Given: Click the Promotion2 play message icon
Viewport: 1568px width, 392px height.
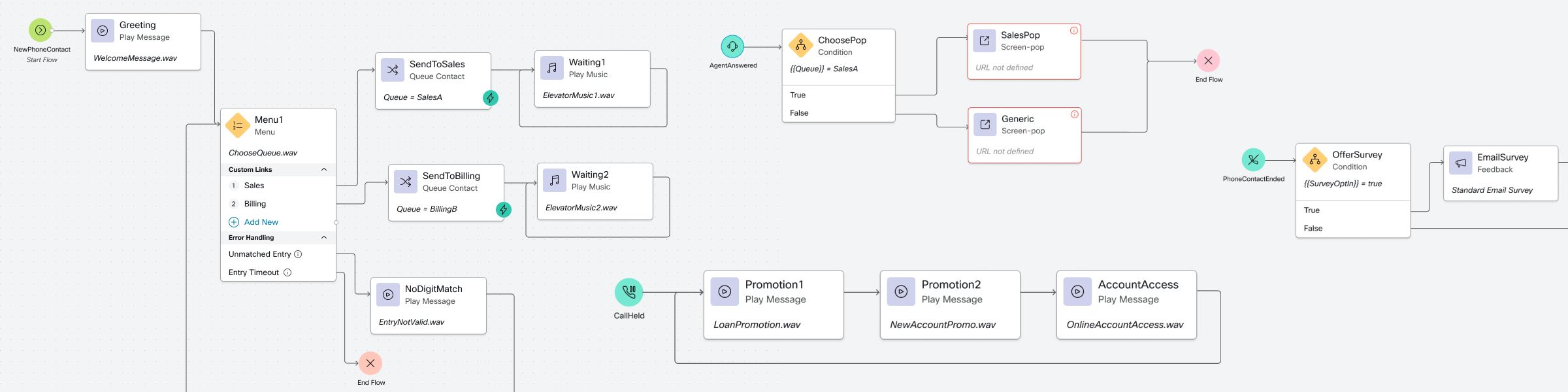Looking at the screenshot, I should 901,291.
